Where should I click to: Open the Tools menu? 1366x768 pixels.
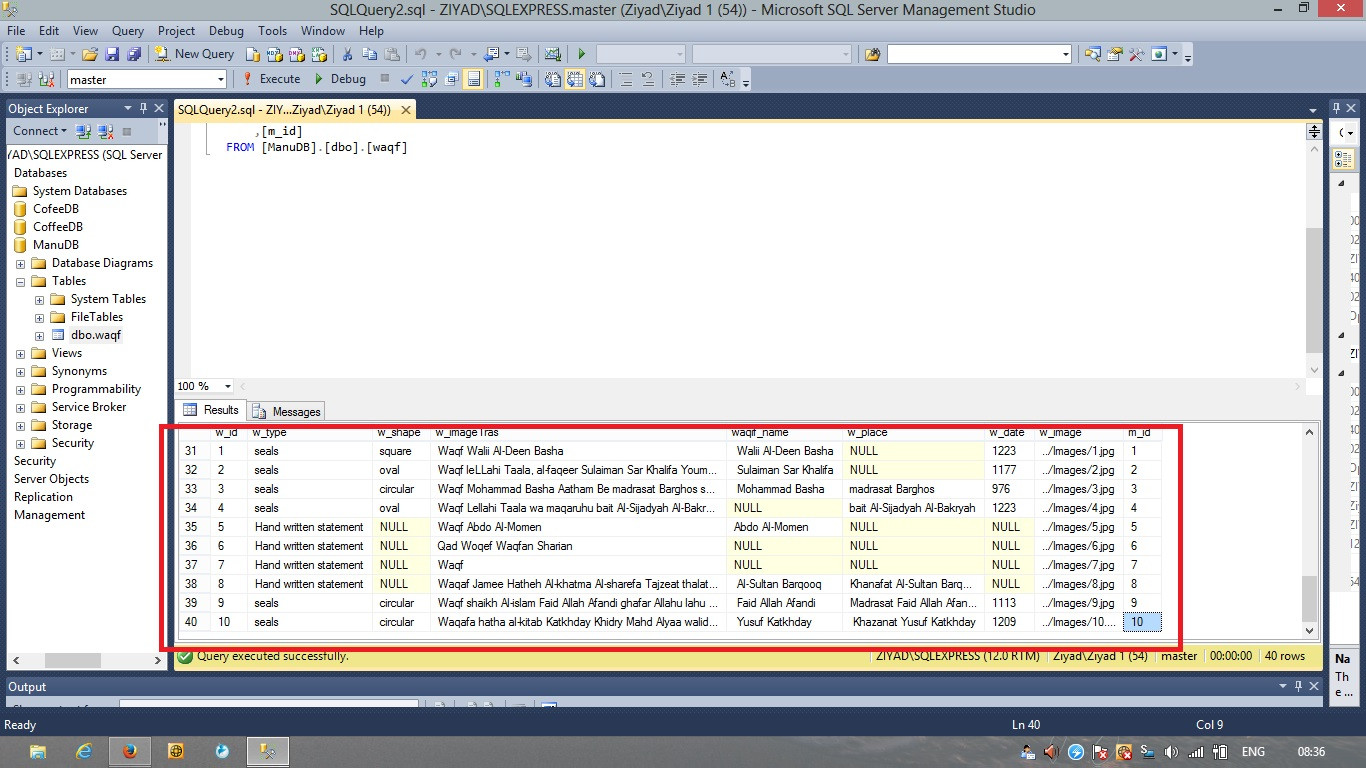click(272, 31)
